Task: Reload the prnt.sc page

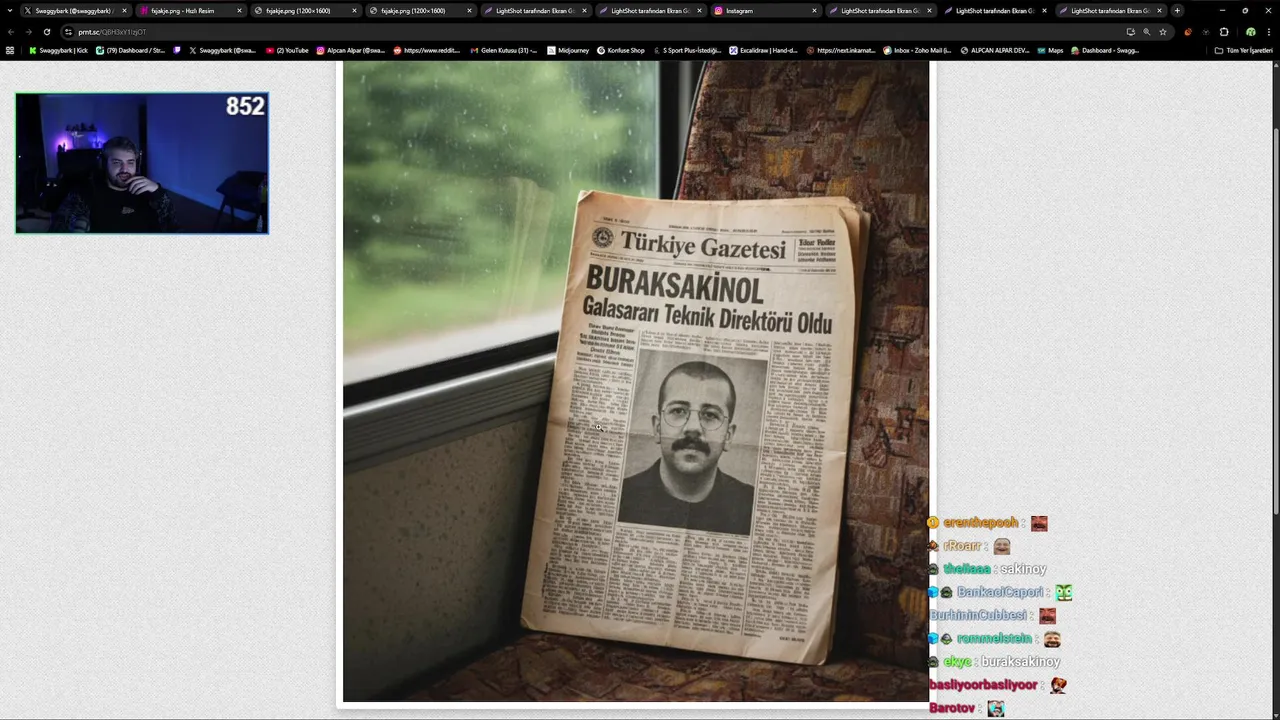Action: click(46, 32)
